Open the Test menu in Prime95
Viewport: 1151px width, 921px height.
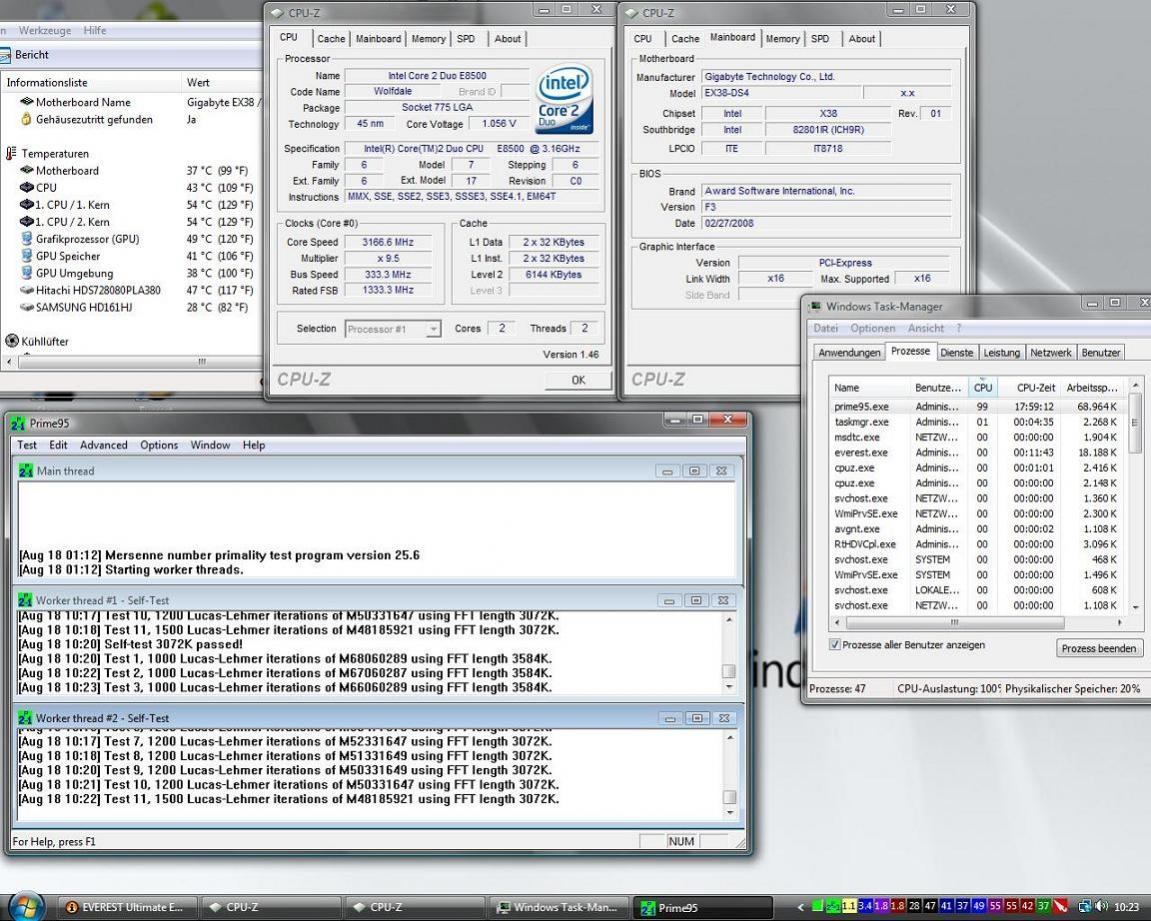pyautogui.click(x=26, y=445)
